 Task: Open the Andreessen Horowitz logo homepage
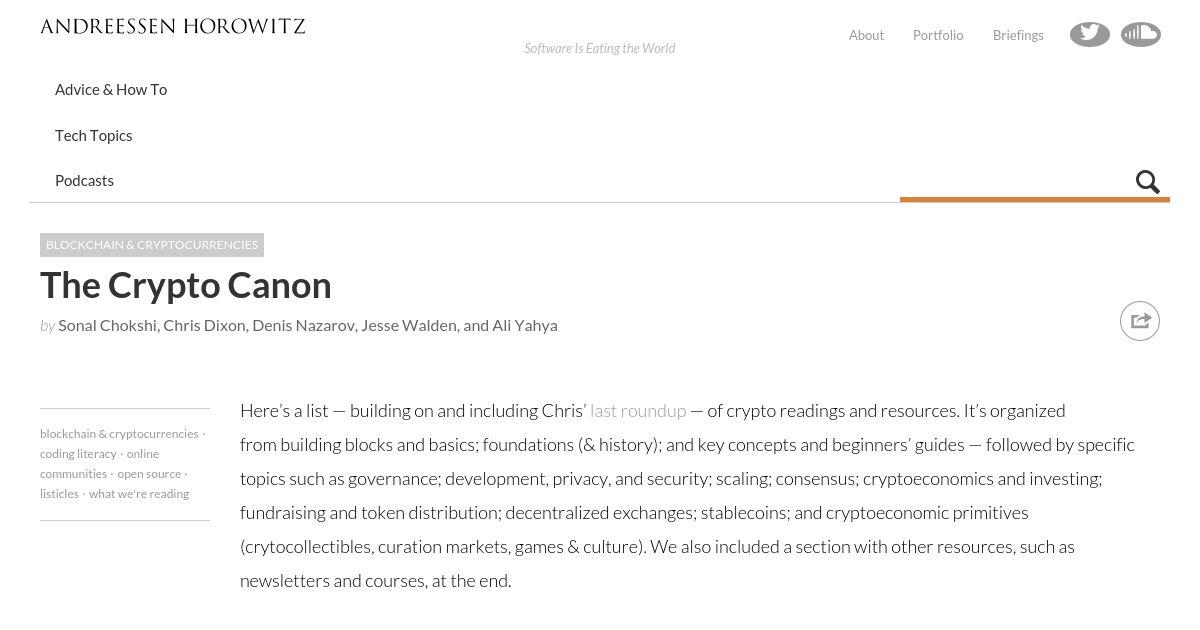(173, 27)
